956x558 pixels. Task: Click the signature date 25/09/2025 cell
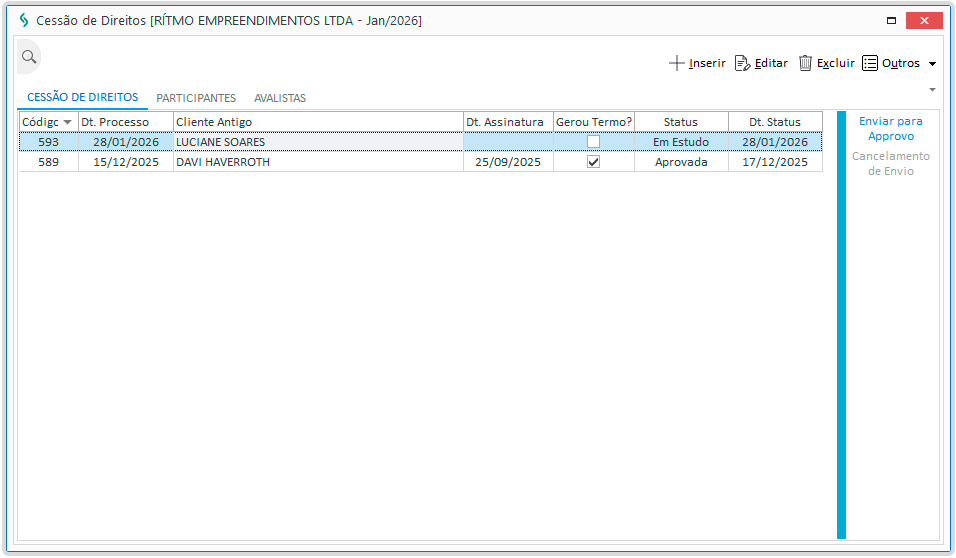(508, 162)
